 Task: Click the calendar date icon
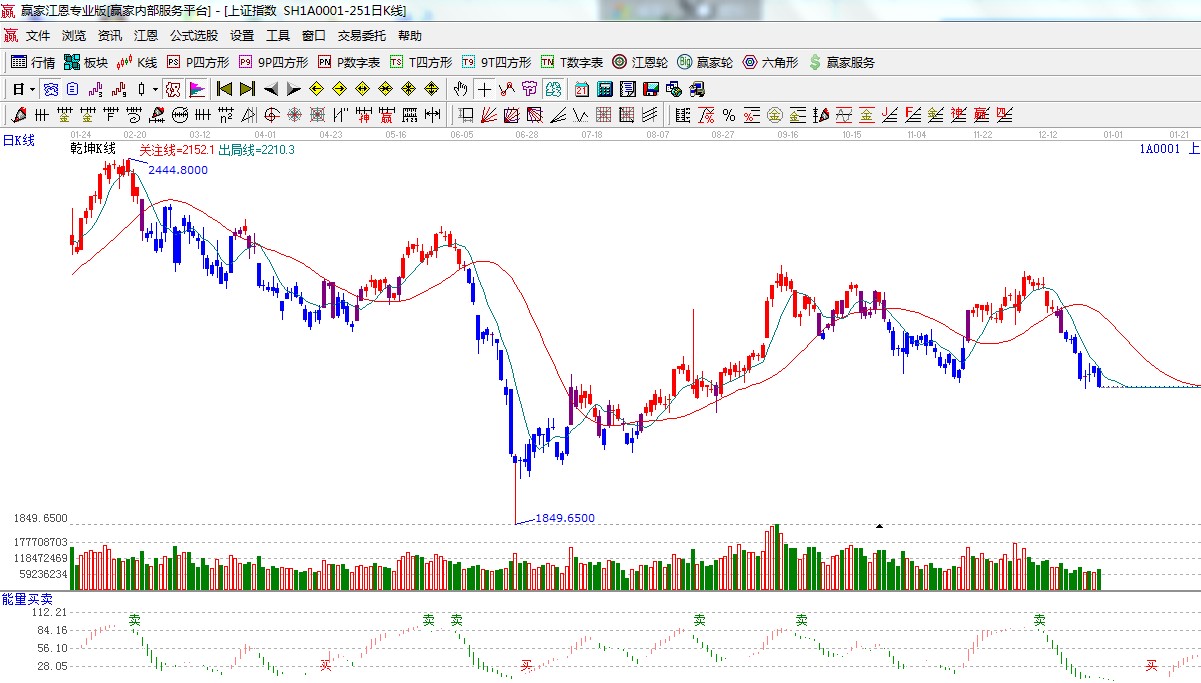[581, 89]
